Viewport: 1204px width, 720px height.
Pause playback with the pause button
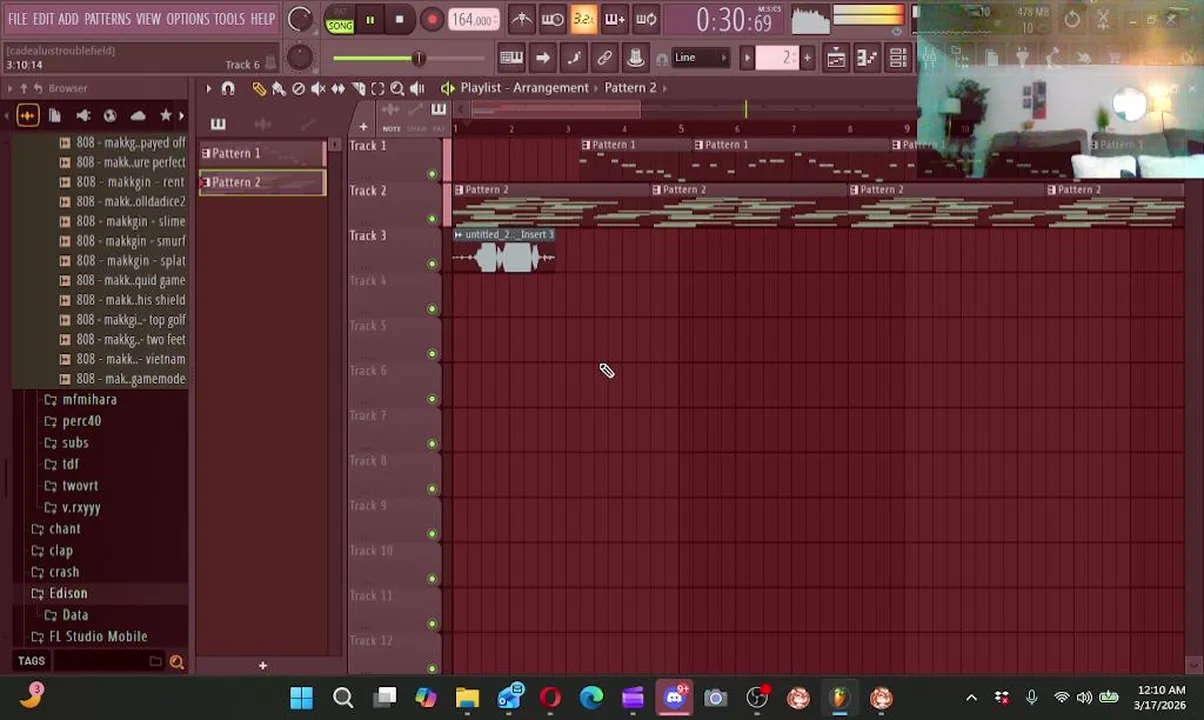pos(370,19)
